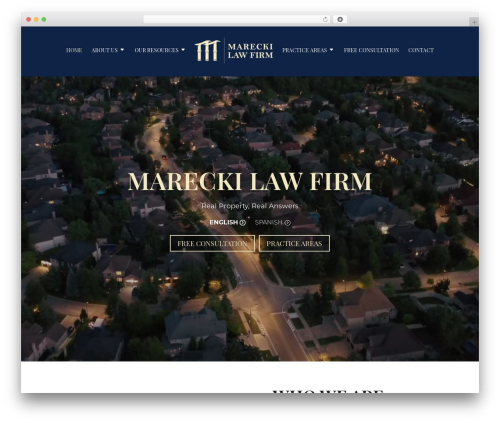Click the download icon beside address bar
The image size is (500, 423).
point(340,19)
